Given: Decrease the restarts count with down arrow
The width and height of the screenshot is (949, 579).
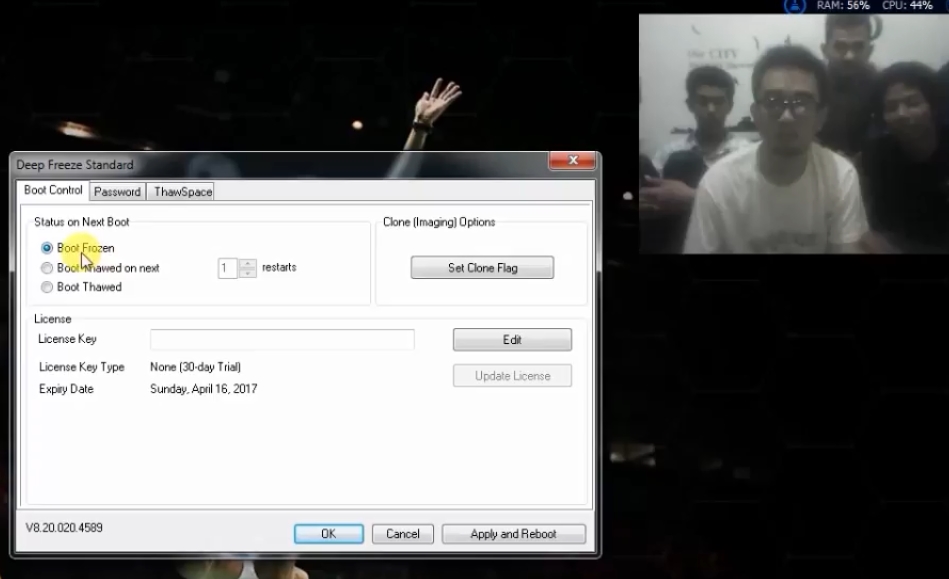Looking at the screenshot, I should (x=248, y=273).
